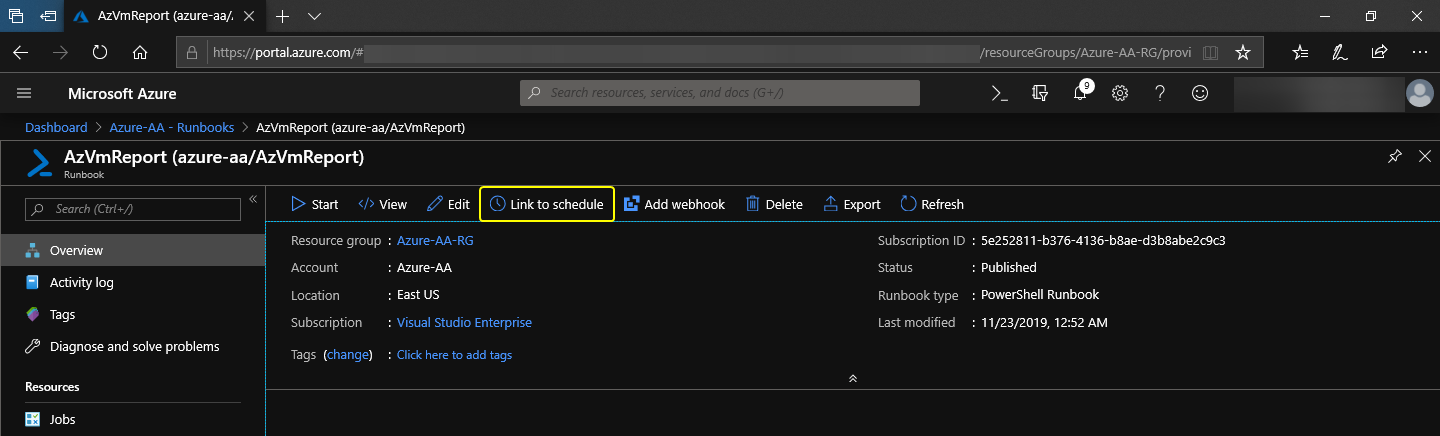Open browser tab list dropdown
The height and width of the screenshot is (436, 1440).
click(x=314, y=16)
